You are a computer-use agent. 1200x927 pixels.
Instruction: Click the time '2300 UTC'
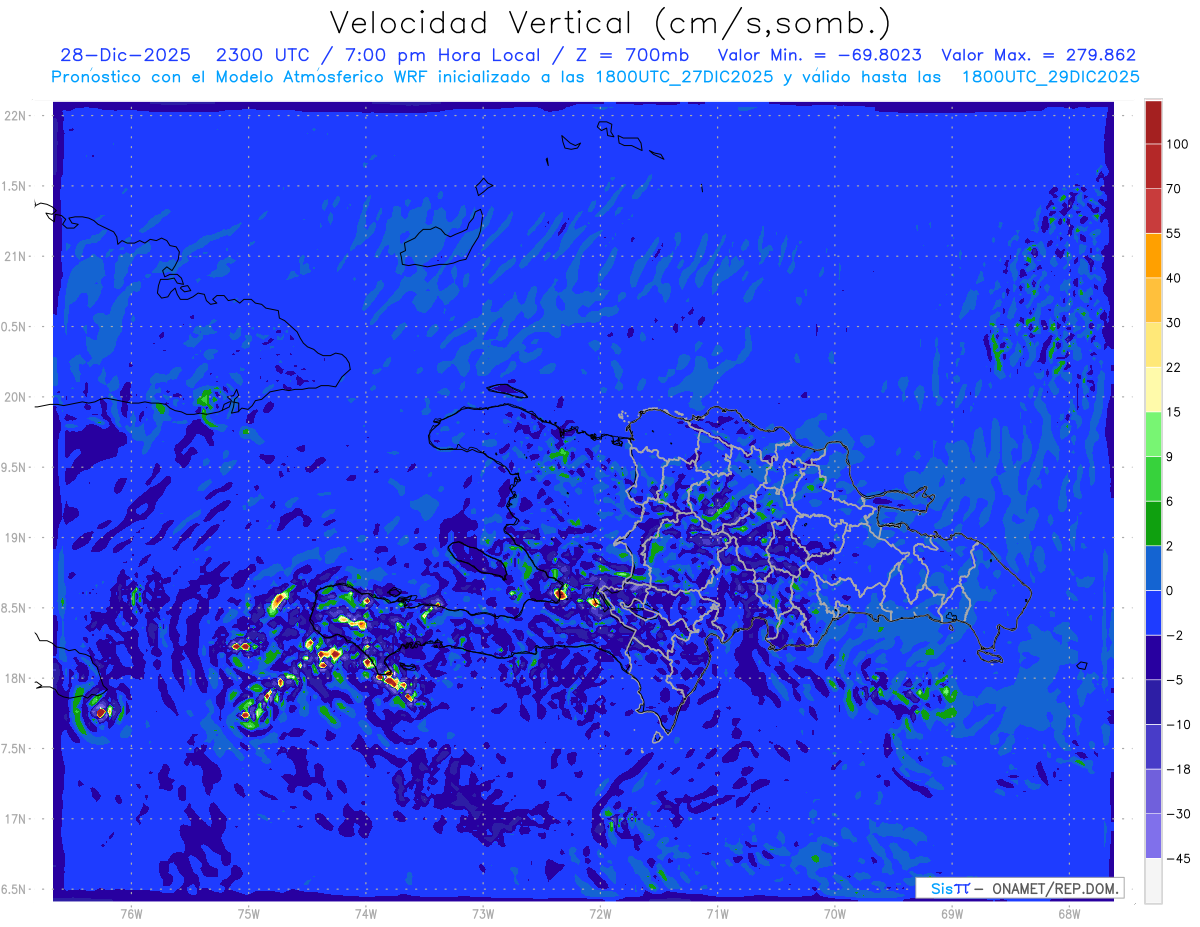pos(265,55)
